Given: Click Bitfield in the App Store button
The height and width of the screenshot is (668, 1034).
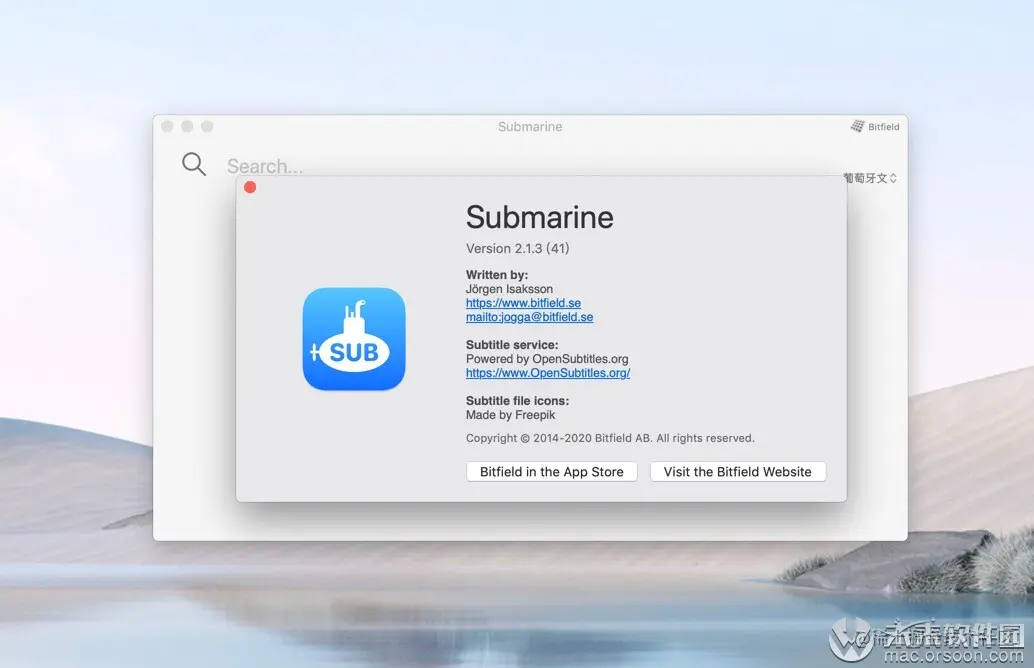Looking at the screenshot, I should (x=551, y=471).
